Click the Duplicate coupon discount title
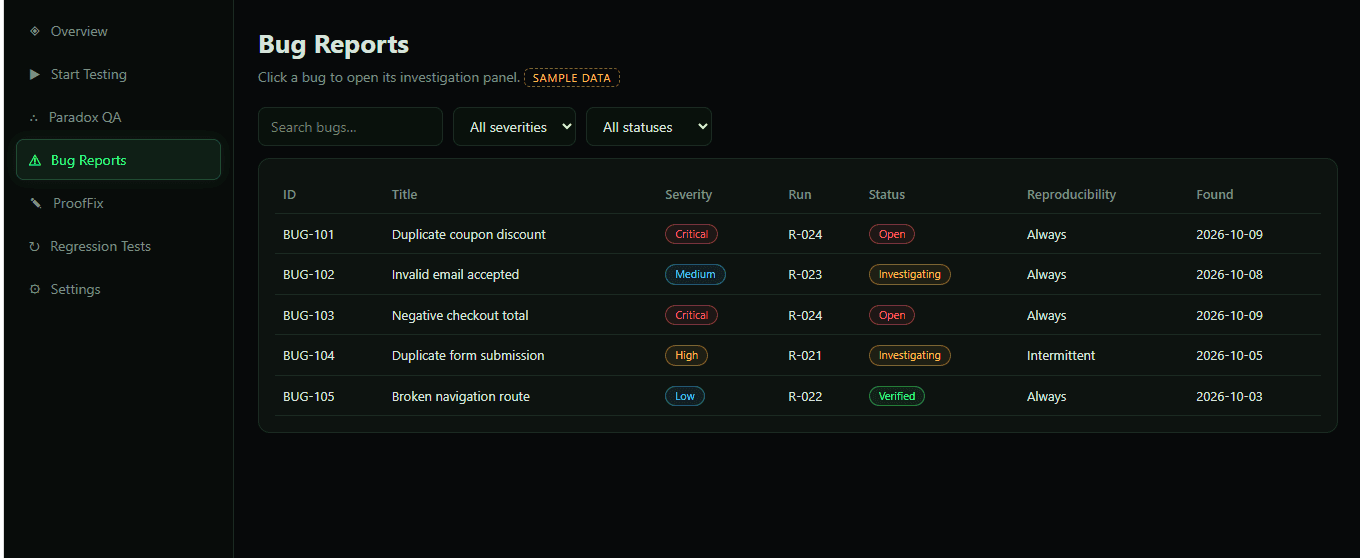The height and width of the screenshot is (558, 1360). click(x=469, y=235)
